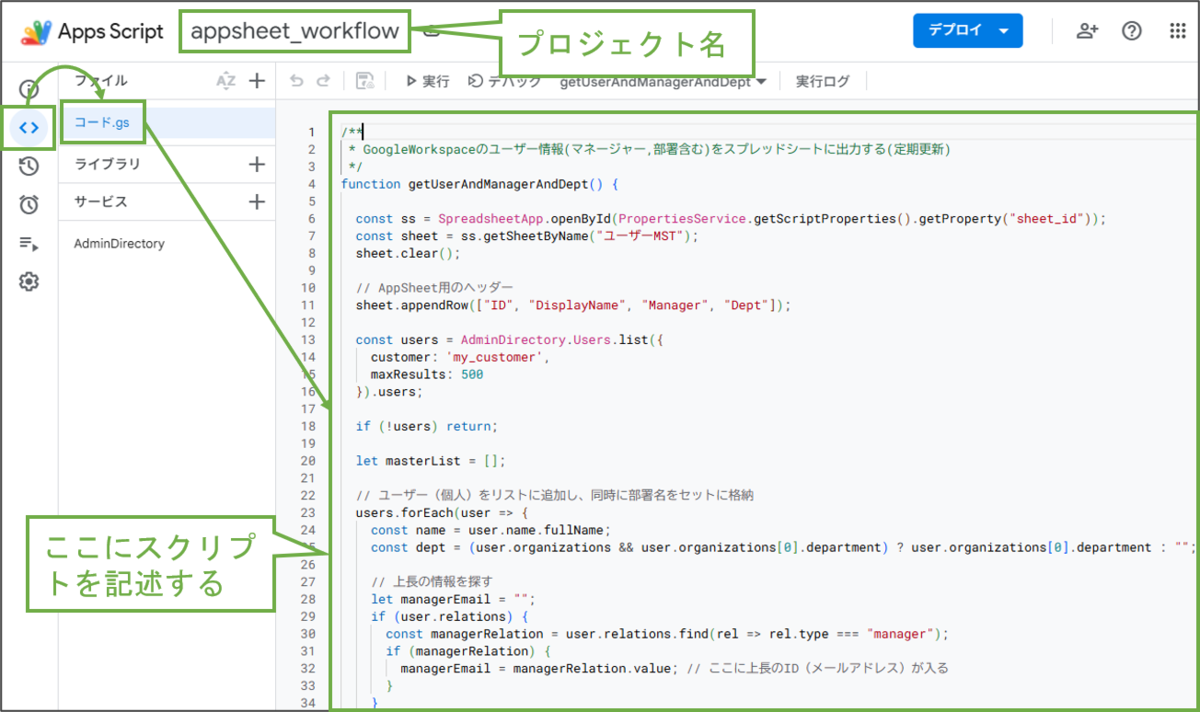The height and width of the screenshot is (712, 1200).
Task: Rename project appsheet_workflow title
Action: click(295, 32)
